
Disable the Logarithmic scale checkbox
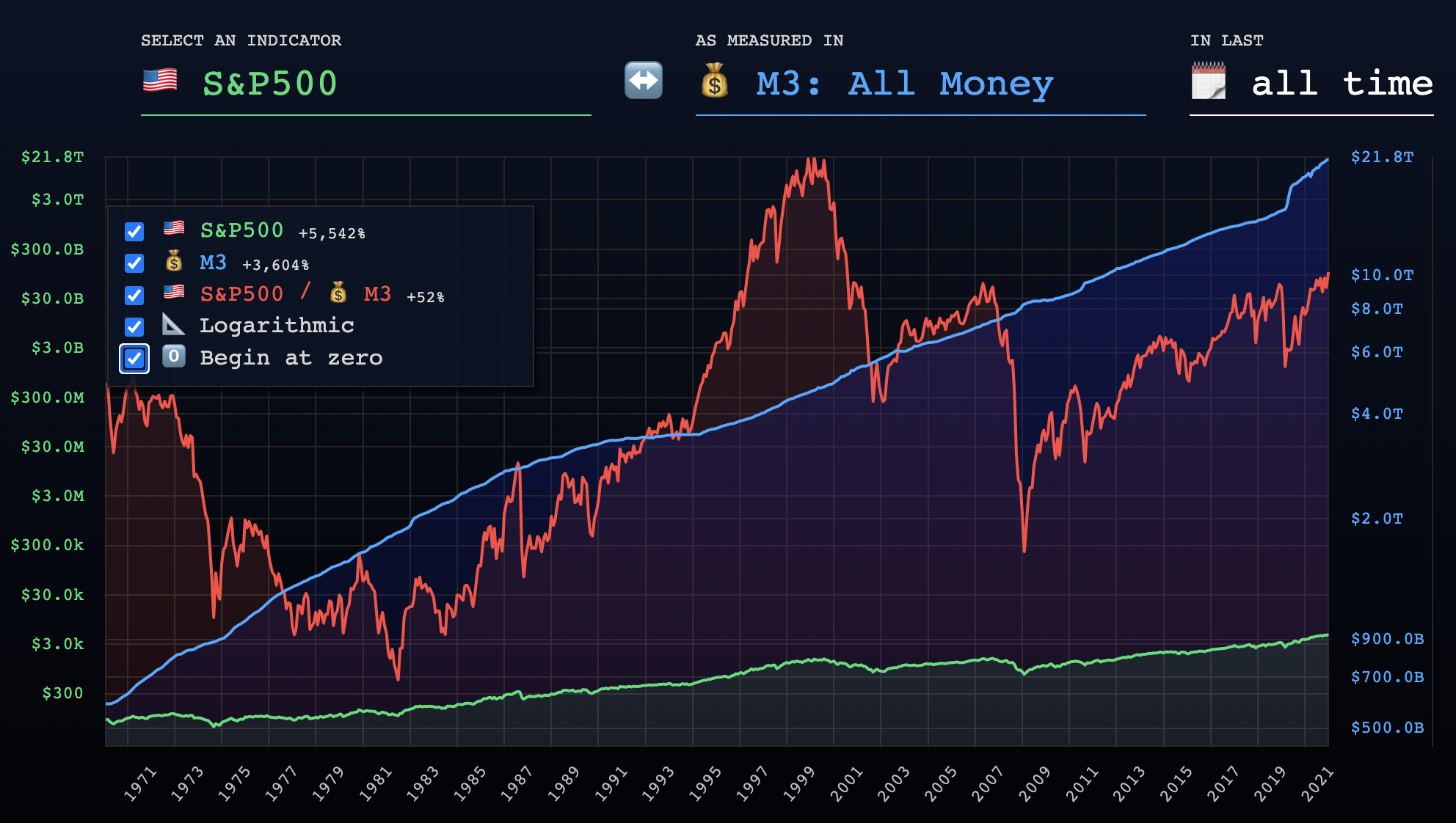click(x=134, y=327)
